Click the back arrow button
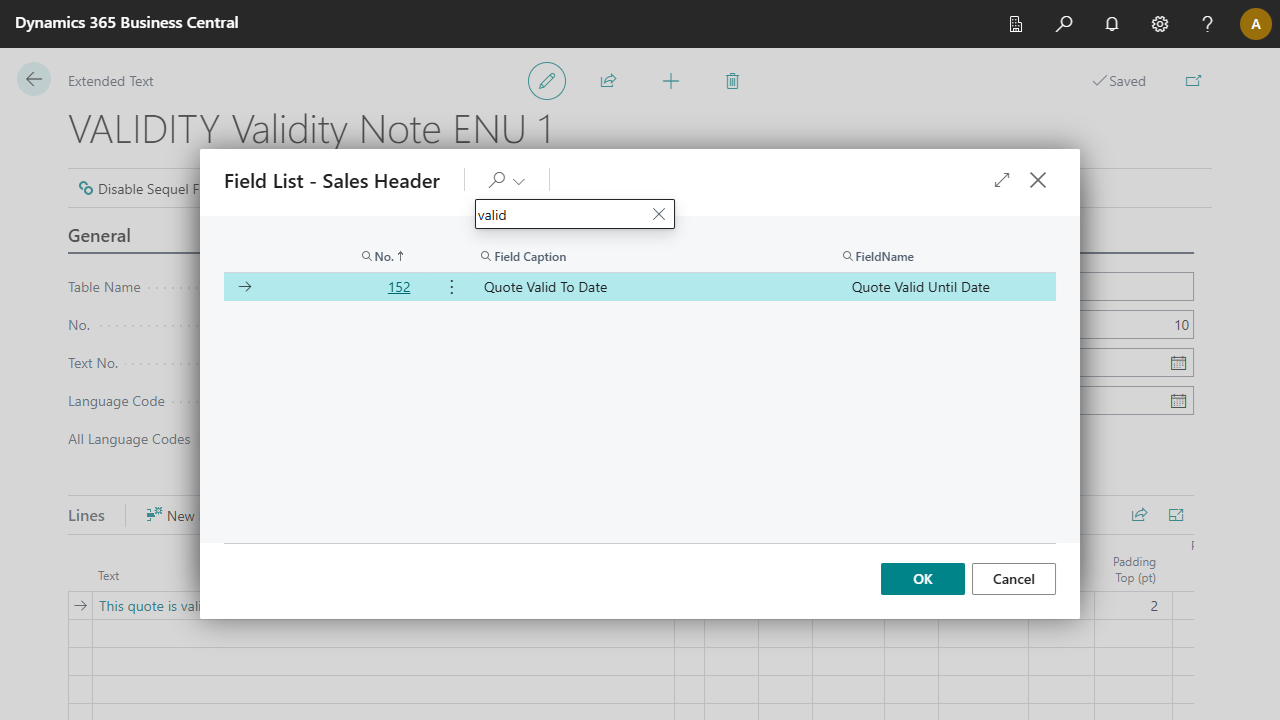 tap(34, 80)
